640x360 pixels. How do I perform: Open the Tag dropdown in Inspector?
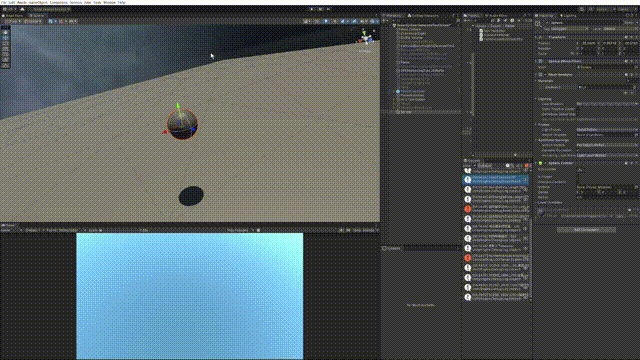[x=569, y=29]
